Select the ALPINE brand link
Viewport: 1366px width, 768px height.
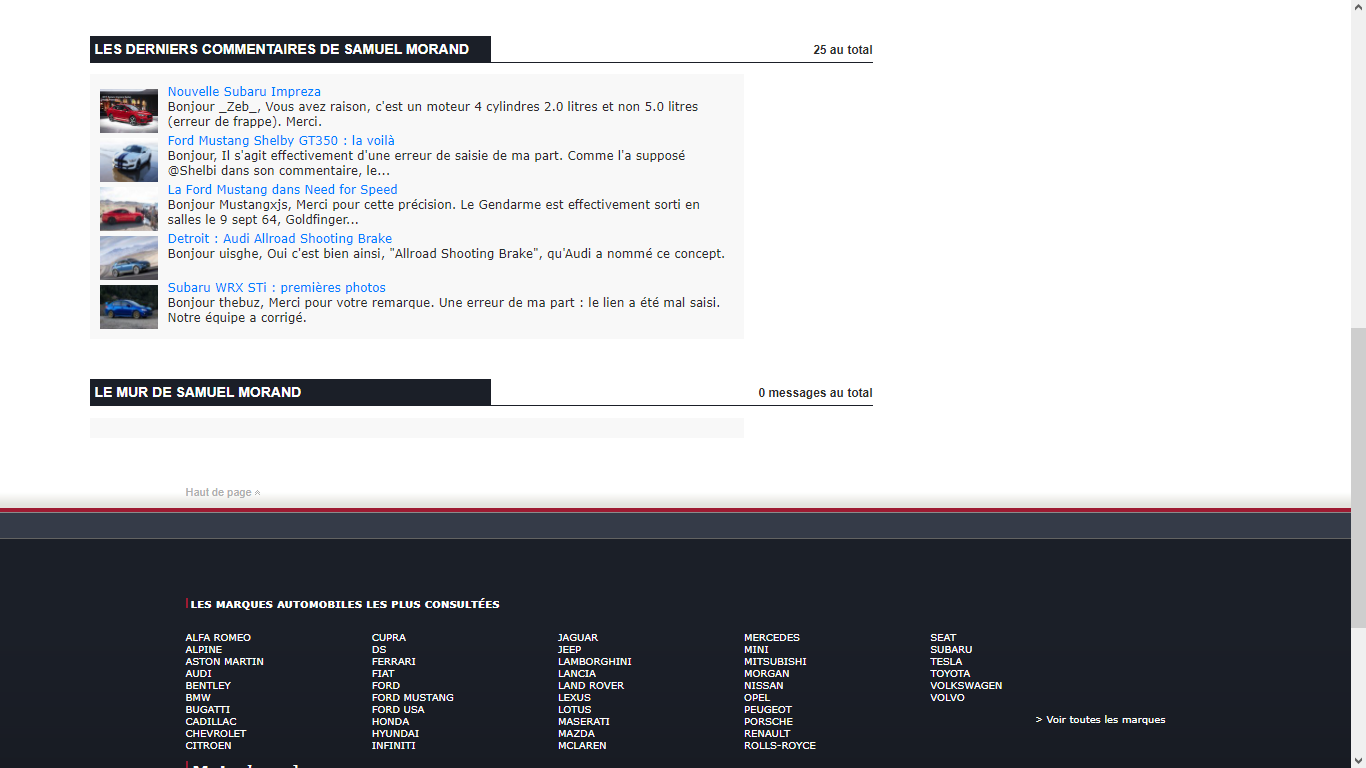click(x=204, y=650)
